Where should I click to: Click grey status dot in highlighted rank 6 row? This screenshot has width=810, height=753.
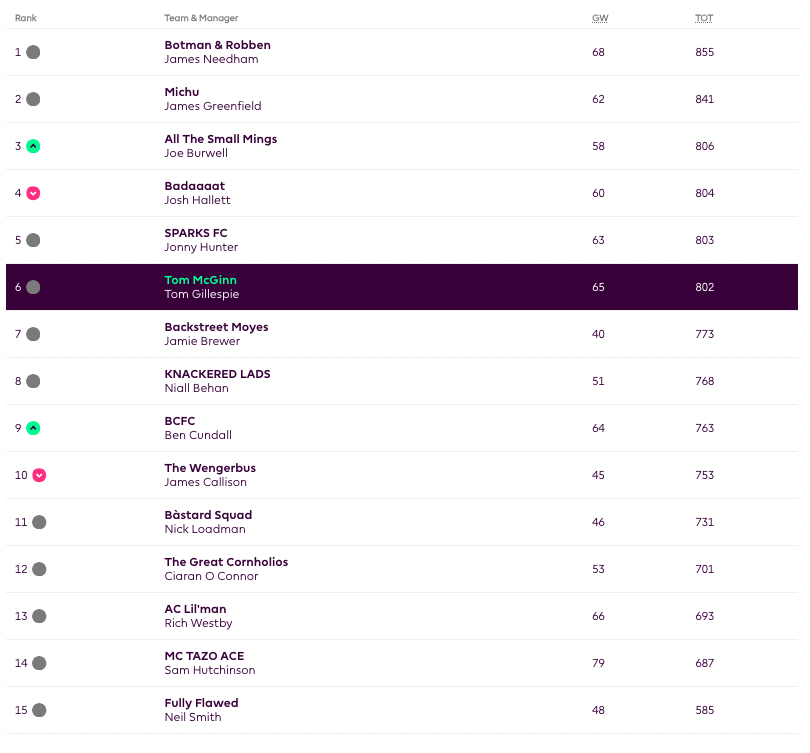pyautogui.click(x=33, y=287)
